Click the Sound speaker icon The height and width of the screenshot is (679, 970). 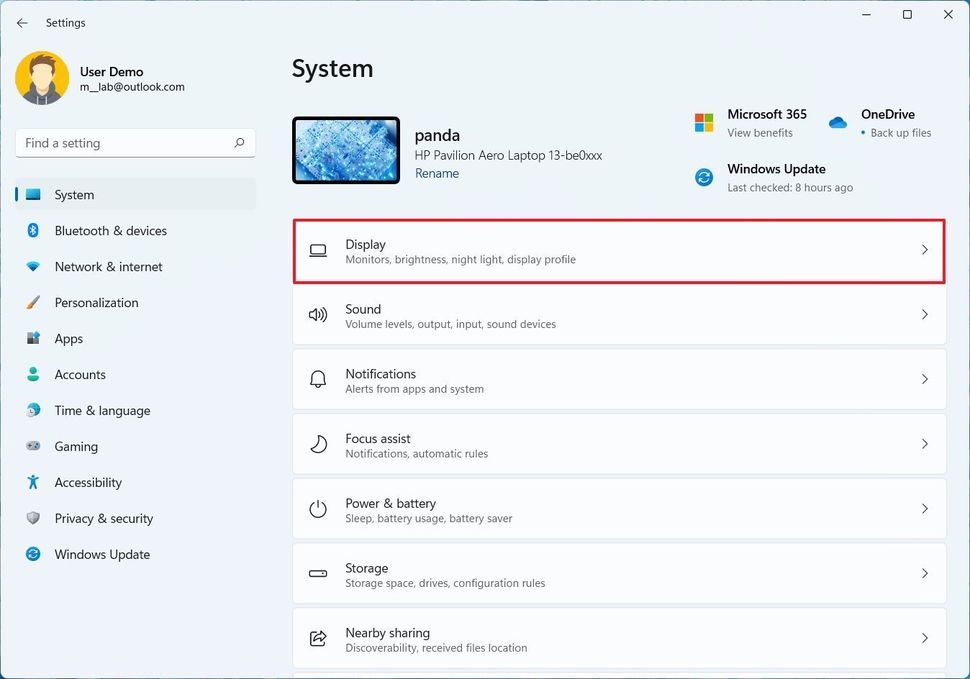(x=318, y=315)
